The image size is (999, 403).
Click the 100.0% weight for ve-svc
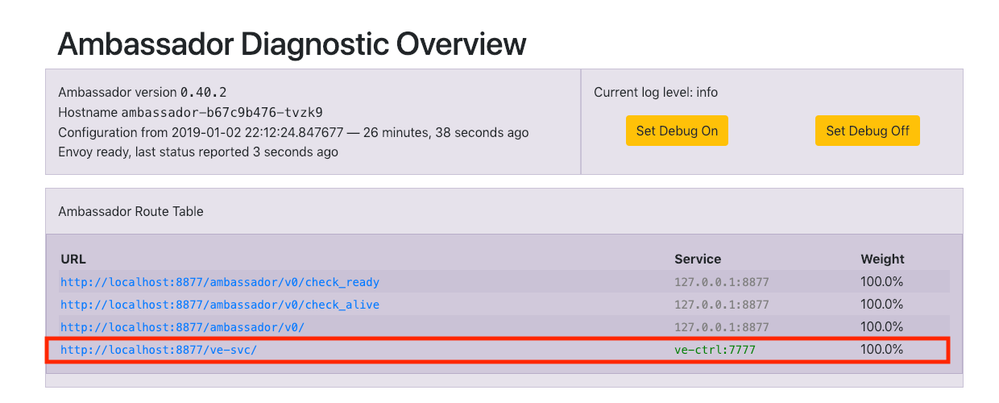[882, 350]
